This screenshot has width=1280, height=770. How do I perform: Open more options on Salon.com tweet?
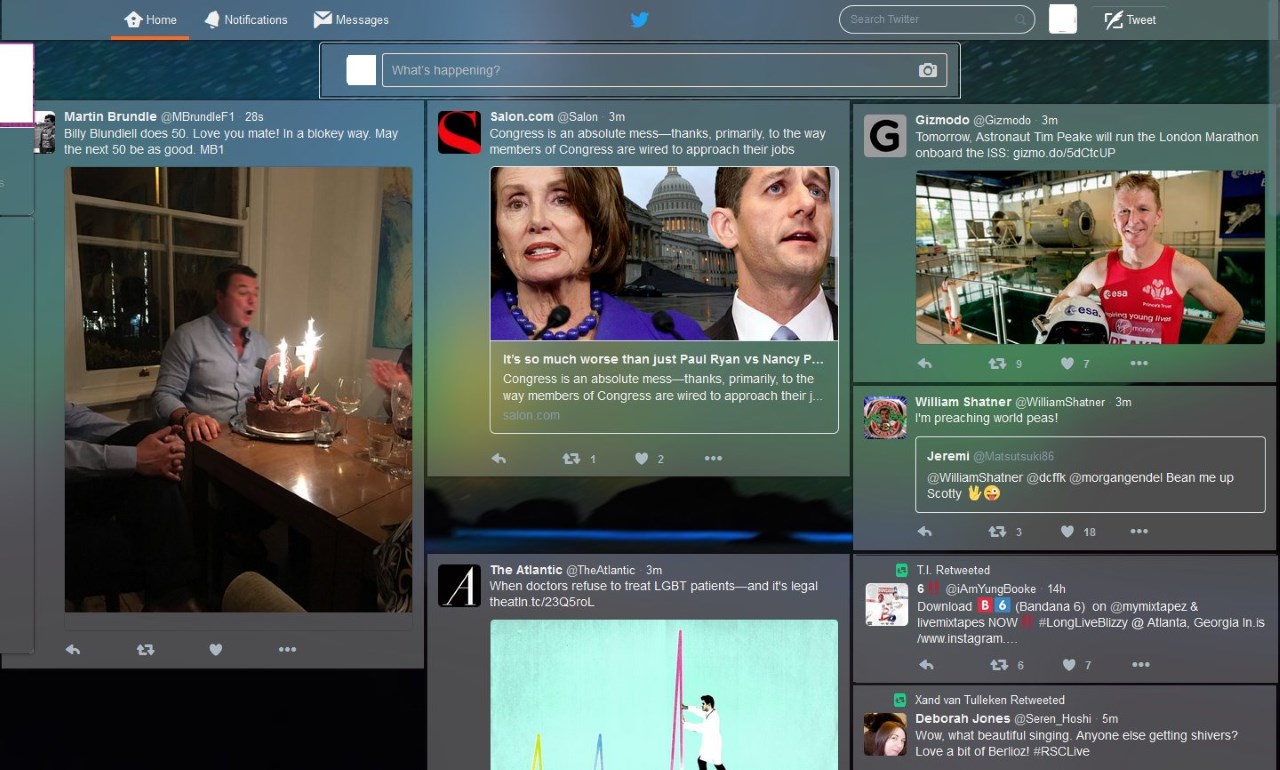(713, 459)
